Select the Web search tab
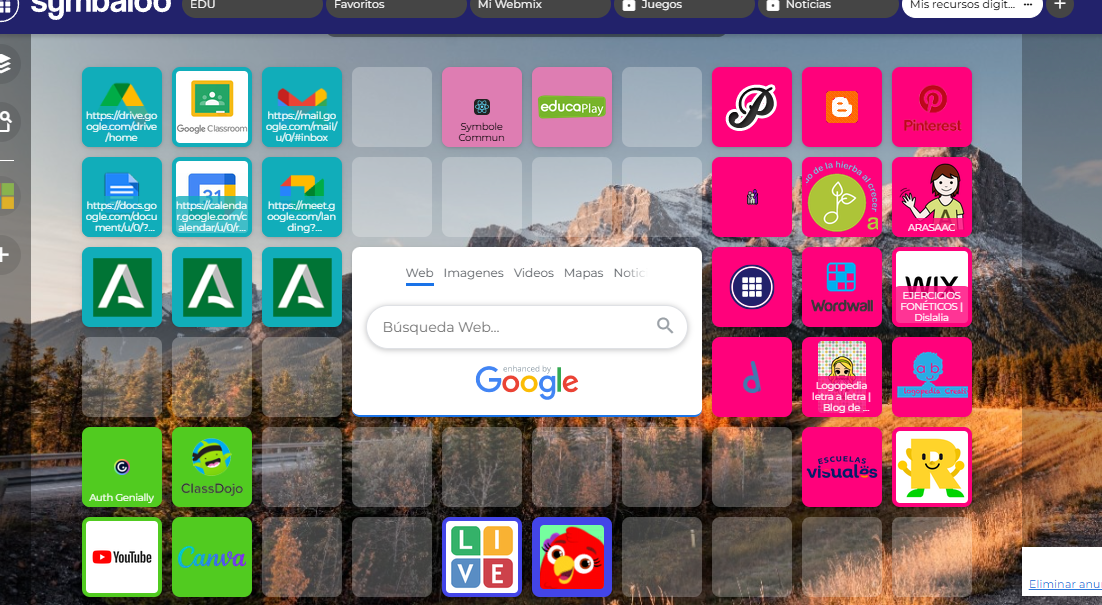 coord(420,273)
